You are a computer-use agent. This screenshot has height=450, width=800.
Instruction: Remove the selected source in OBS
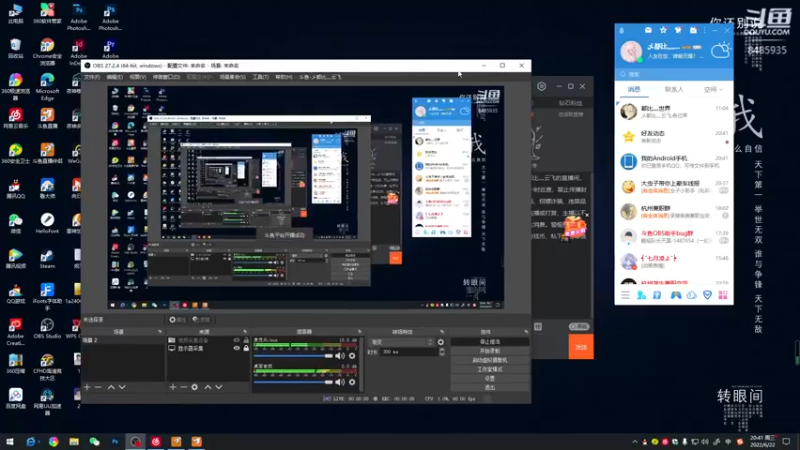(184, 387)
